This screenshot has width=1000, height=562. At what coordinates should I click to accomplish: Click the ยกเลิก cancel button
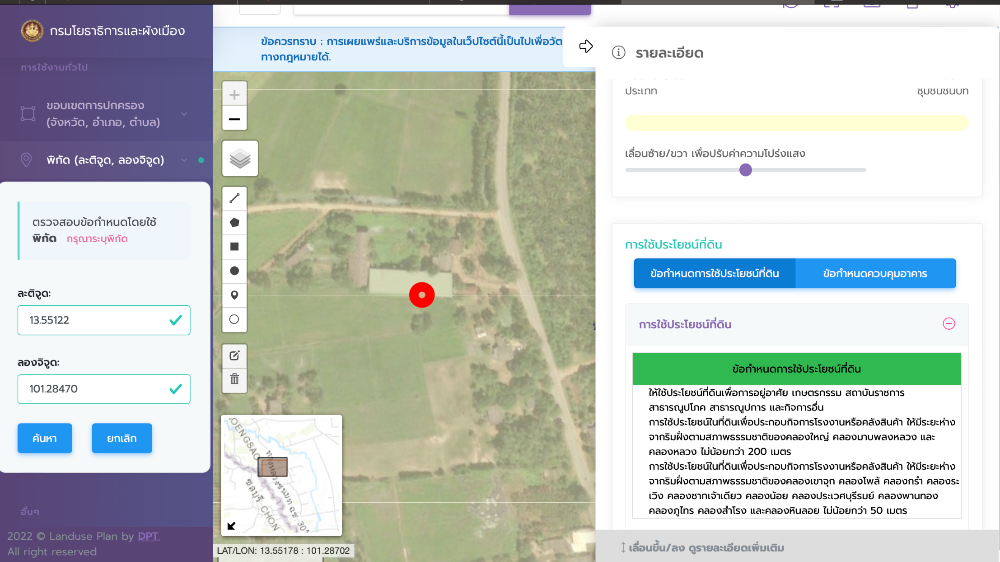(122, 438)
